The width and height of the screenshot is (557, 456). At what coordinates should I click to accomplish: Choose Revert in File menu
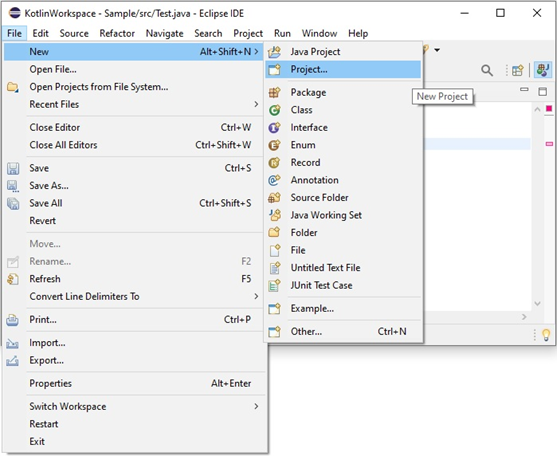click(x=133, y=221)
